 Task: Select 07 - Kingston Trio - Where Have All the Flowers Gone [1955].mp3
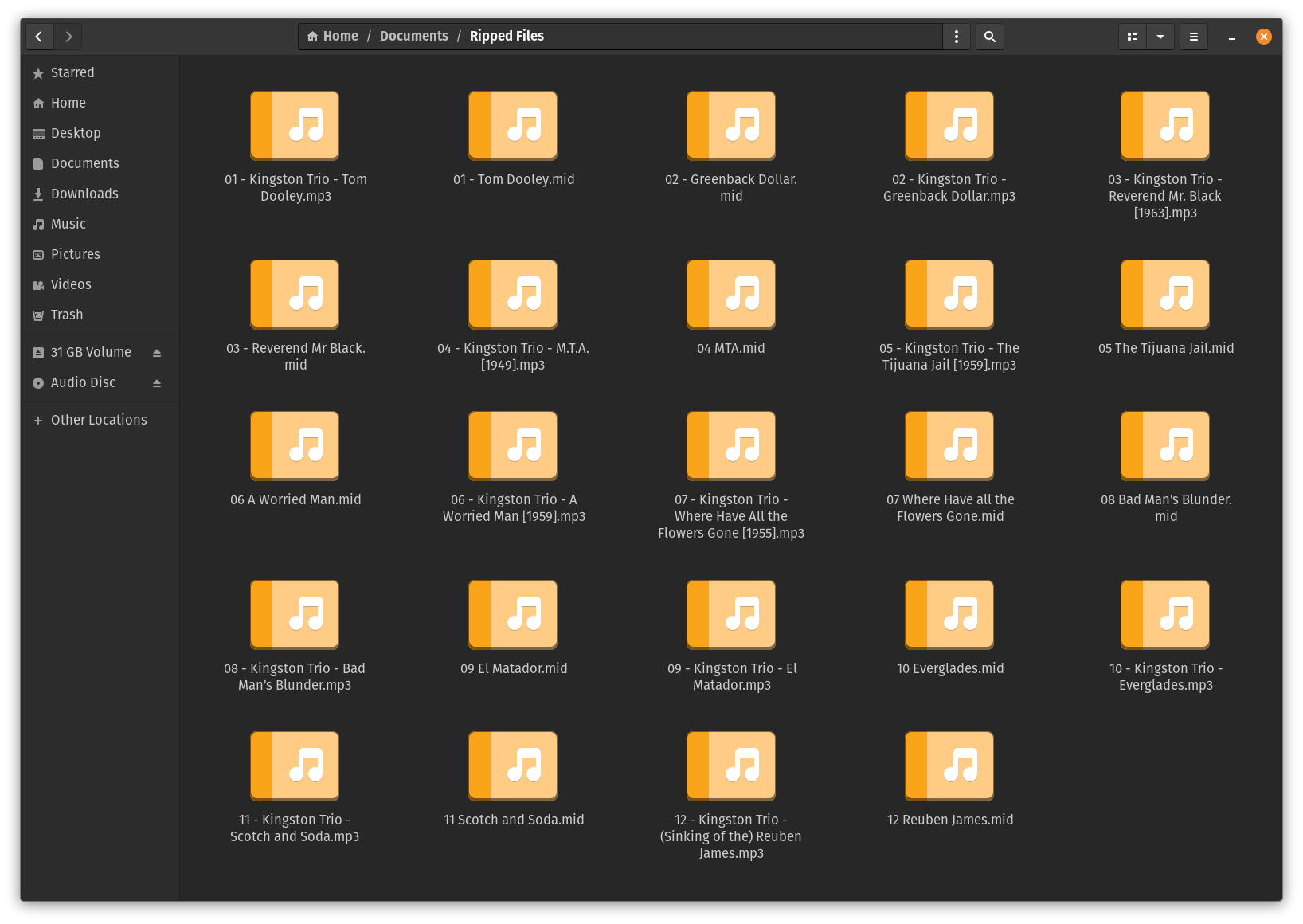(731, 446)
